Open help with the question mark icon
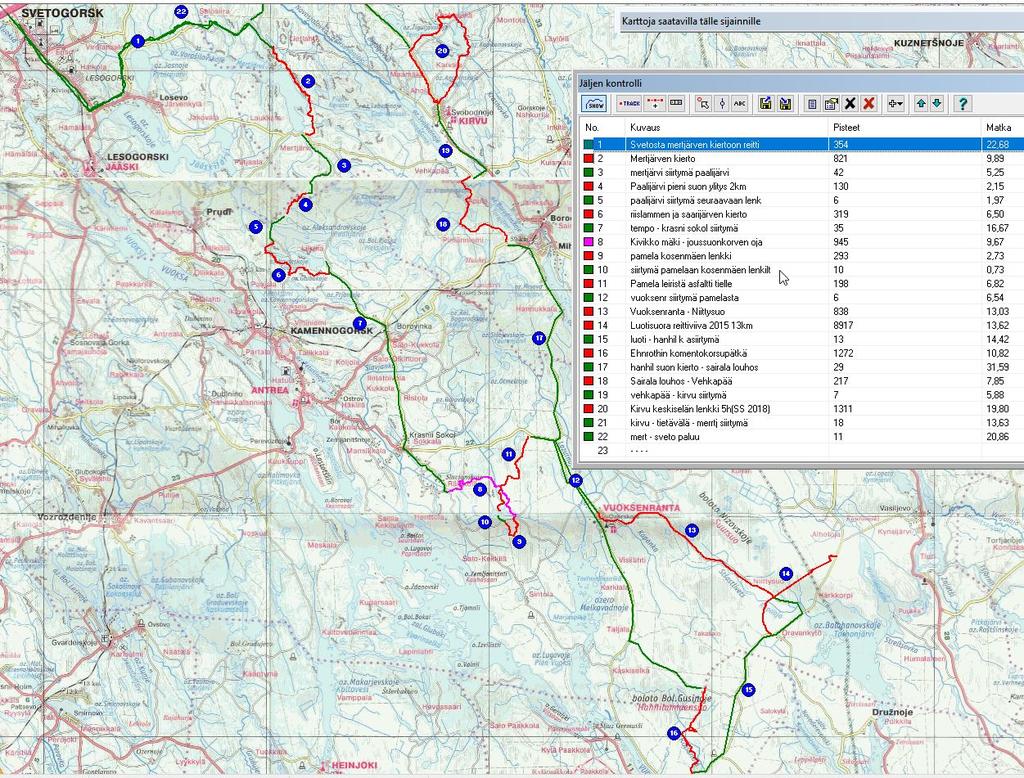This screenshot has height=778, width=1024. pyautogui.click(x=962, y=103)
